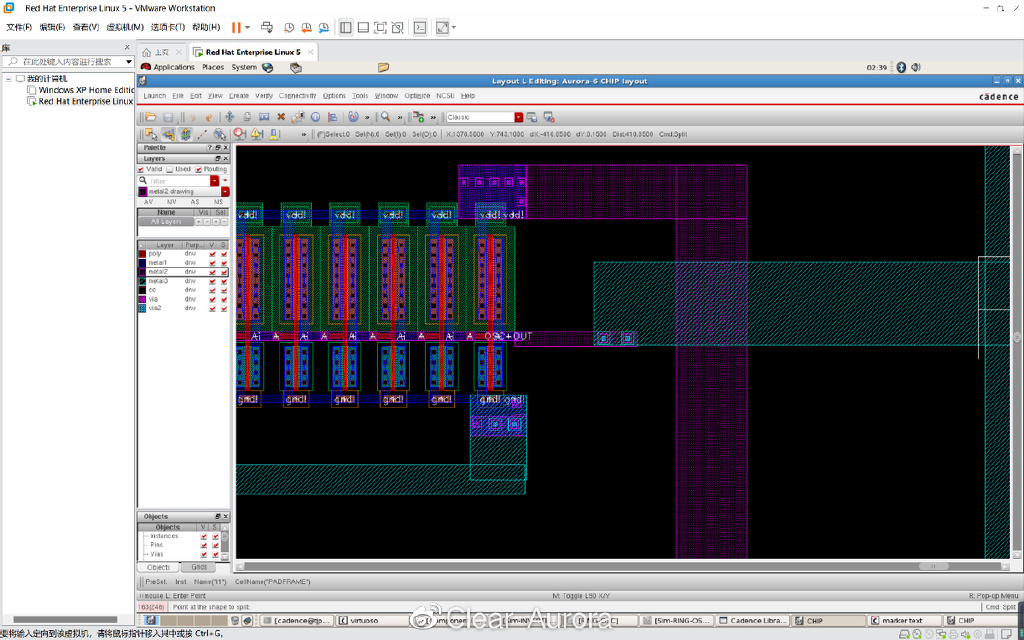Click the Save disk icon in Virtuoso toolbar
Screen dimensions: 1024x640
click(168, 117)
